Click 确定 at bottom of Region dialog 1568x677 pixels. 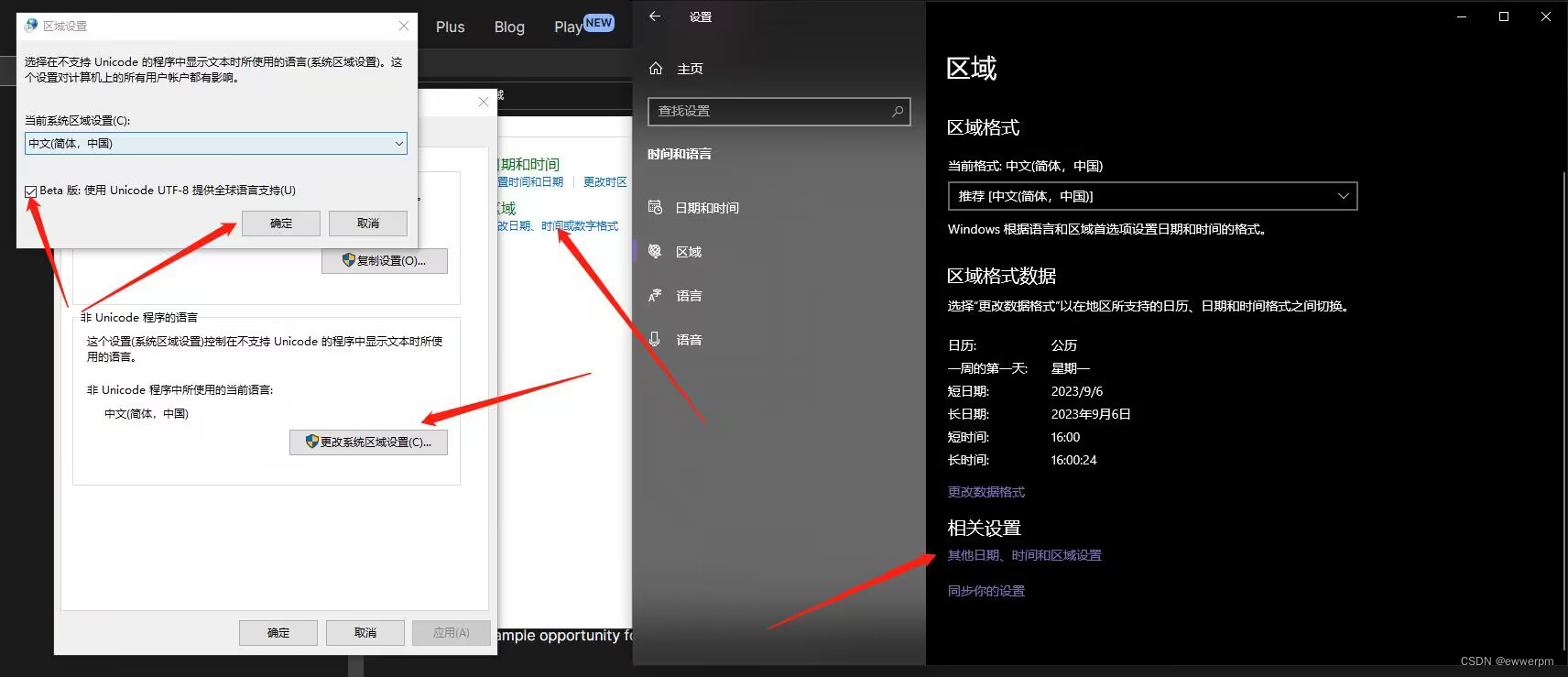(x=278, y=633)
